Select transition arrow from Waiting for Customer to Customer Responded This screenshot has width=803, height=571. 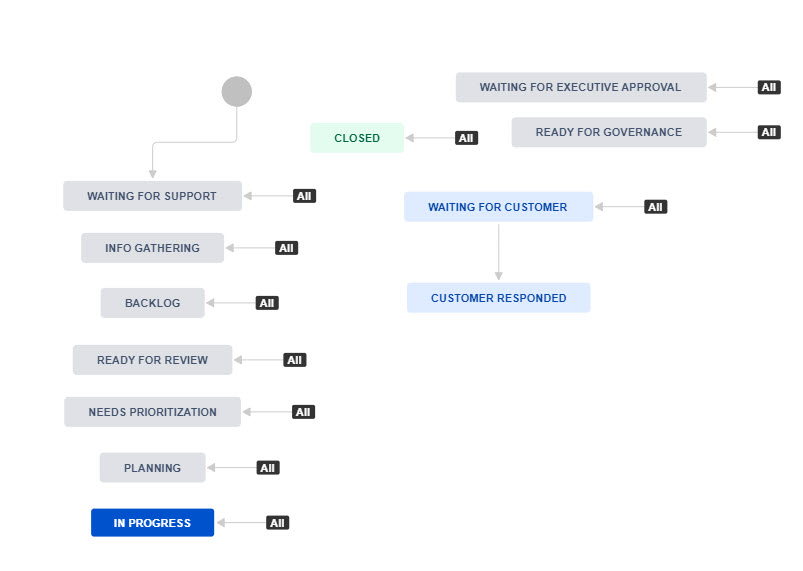tap(498, 251)
